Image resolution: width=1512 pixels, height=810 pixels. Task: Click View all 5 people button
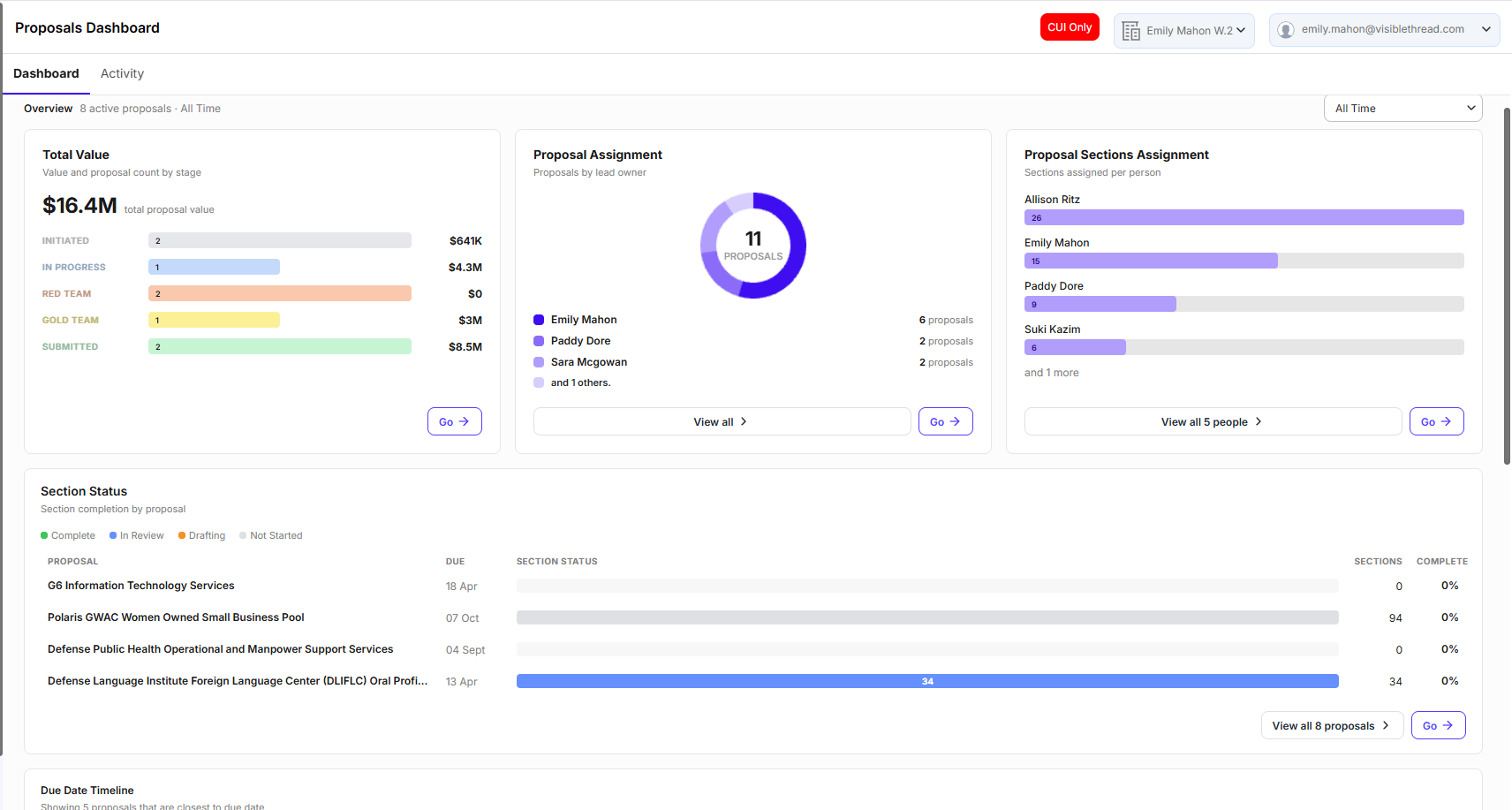pos(1213,421)
